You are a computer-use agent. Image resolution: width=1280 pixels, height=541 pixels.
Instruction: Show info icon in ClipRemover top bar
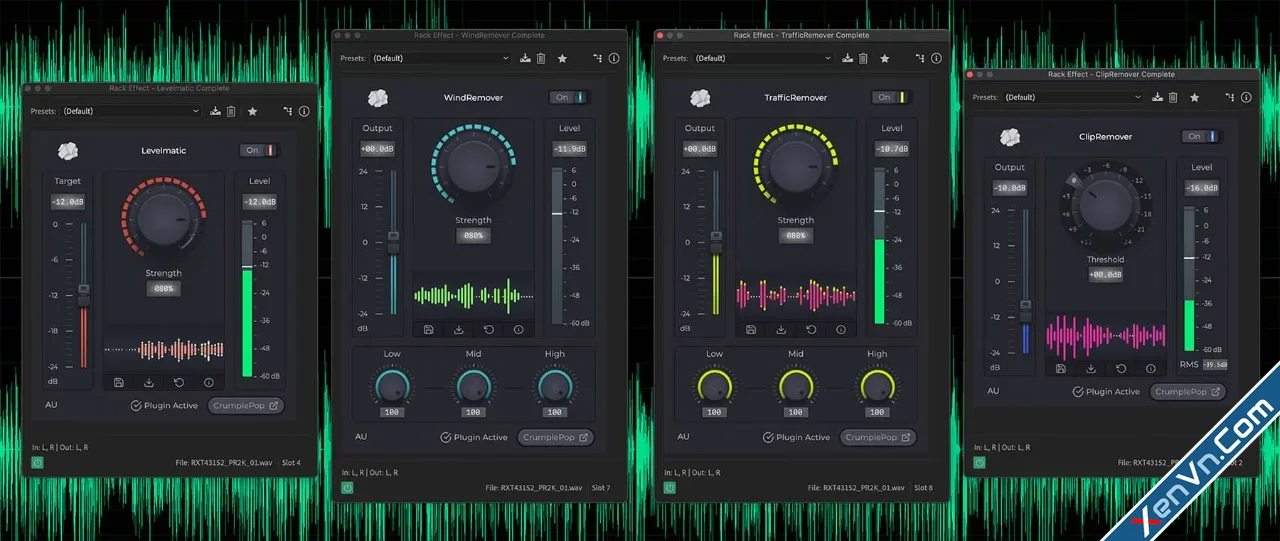coord(1246,98)
